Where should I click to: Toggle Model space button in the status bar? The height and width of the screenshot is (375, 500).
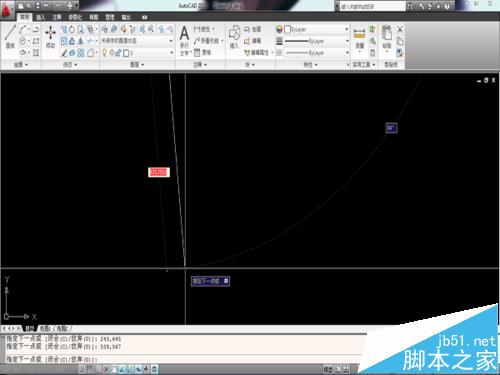pos(328,369)
